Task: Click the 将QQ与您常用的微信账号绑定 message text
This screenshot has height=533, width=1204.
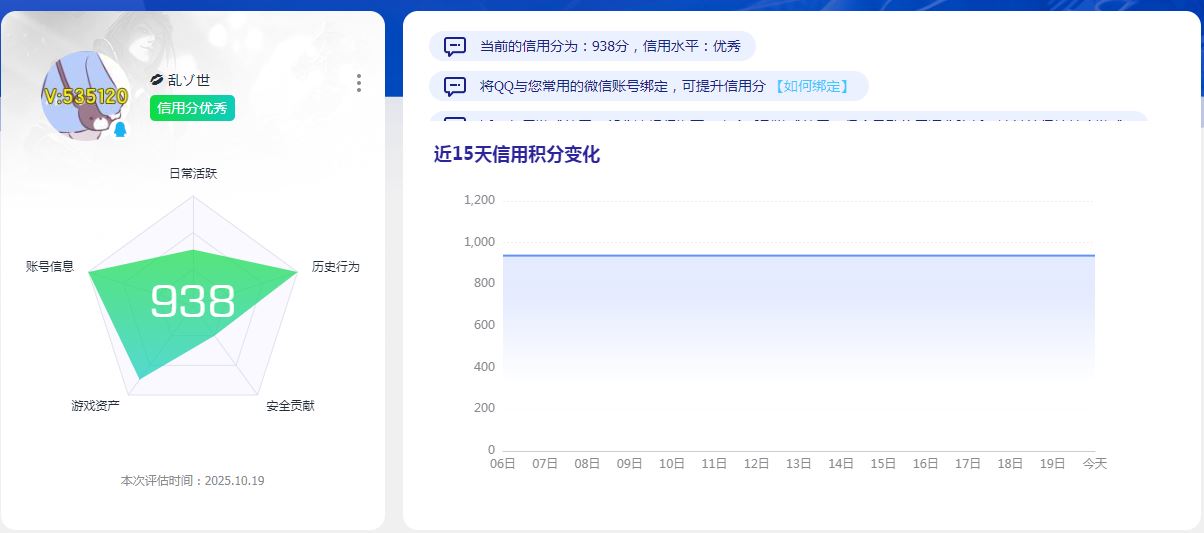Action: [x=623, y=86]
